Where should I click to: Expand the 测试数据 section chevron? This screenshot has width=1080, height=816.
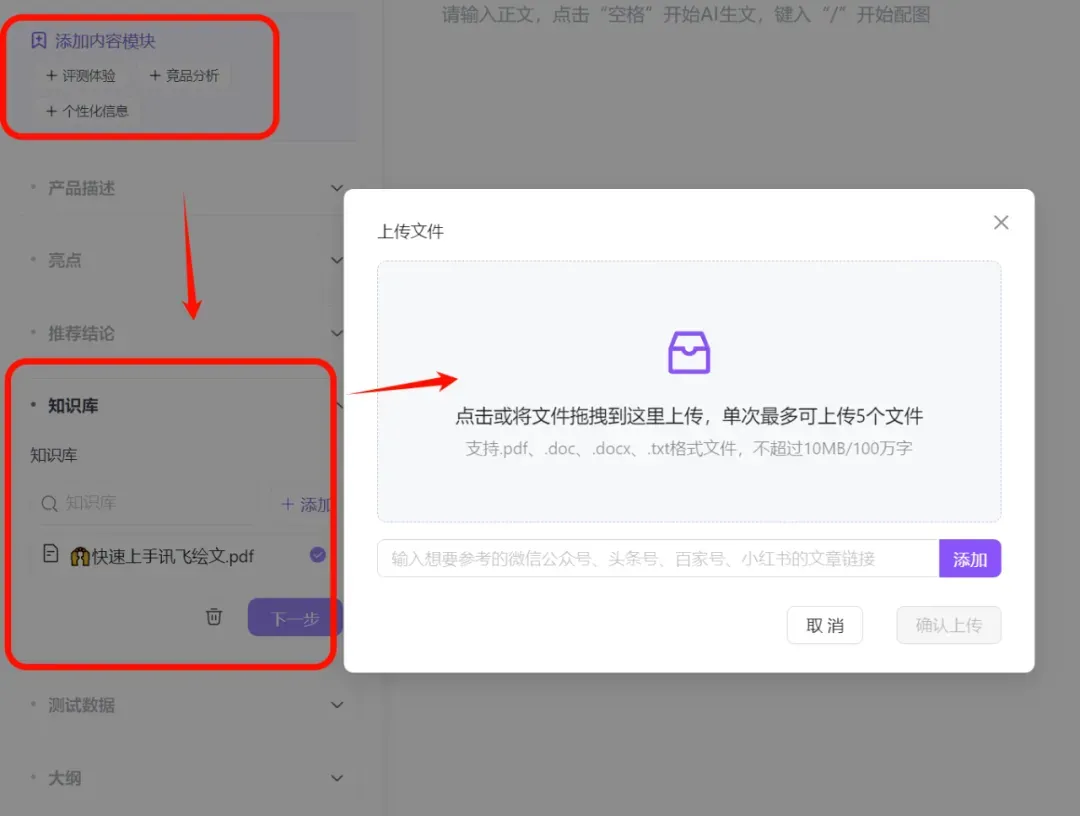(x=337, y=705)
